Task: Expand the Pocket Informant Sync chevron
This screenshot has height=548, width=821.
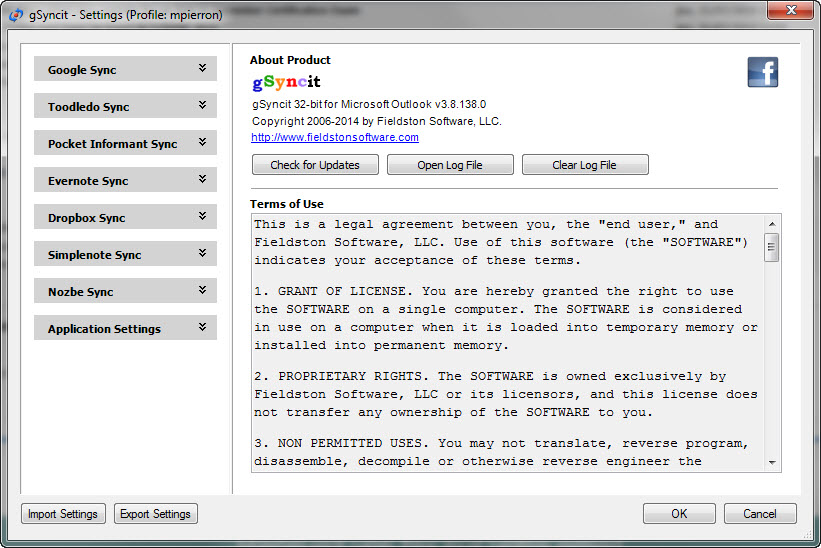Action: coord(202,142)
